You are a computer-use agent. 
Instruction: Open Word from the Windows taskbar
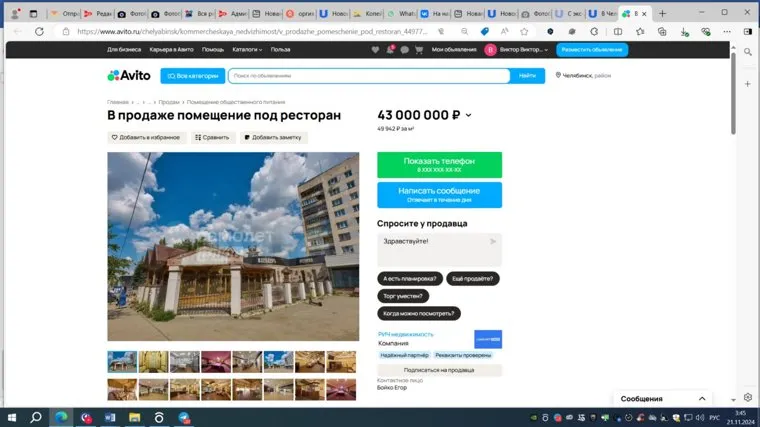click(110, 417)
